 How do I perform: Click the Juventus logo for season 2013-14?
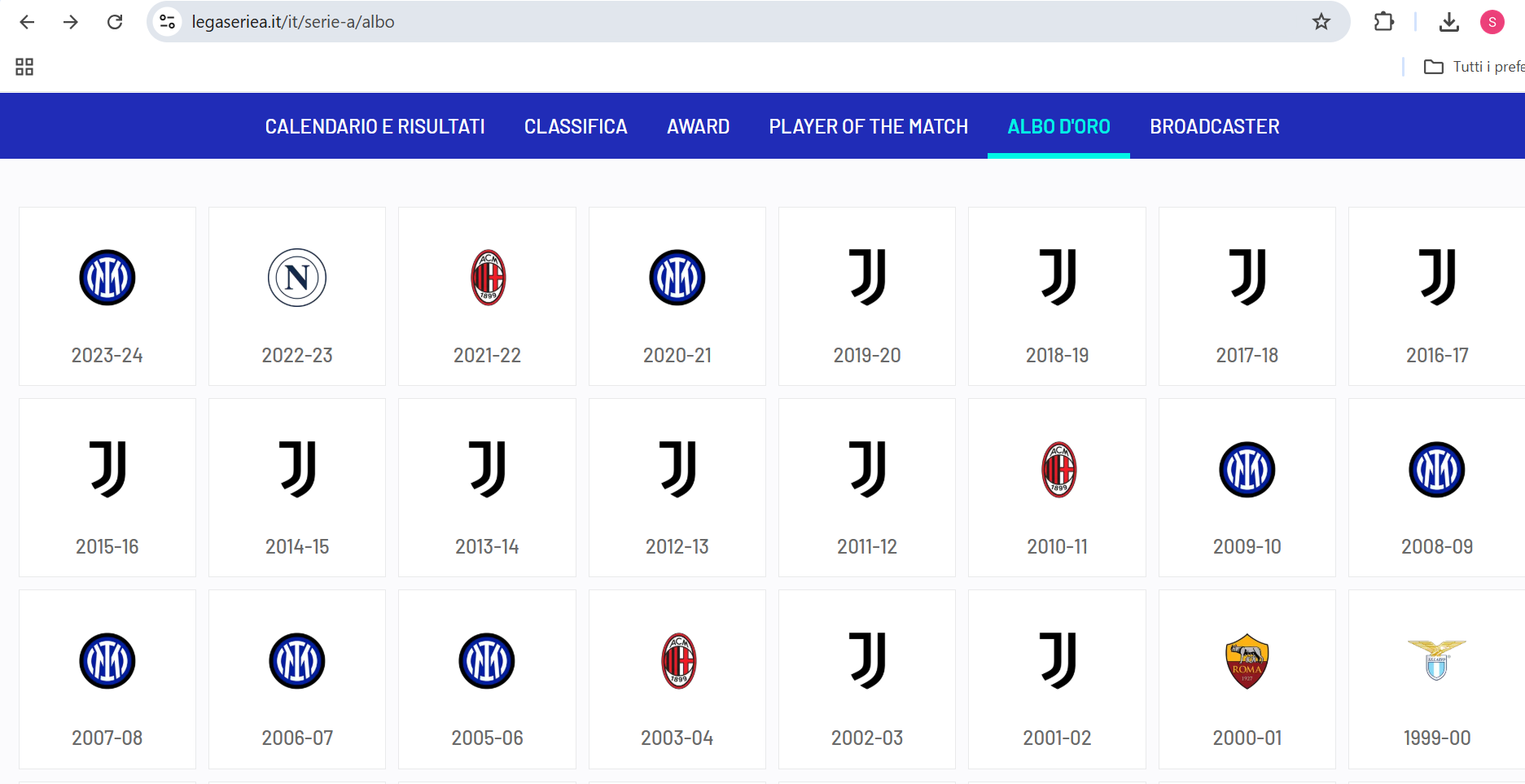[x=488, y=469]
